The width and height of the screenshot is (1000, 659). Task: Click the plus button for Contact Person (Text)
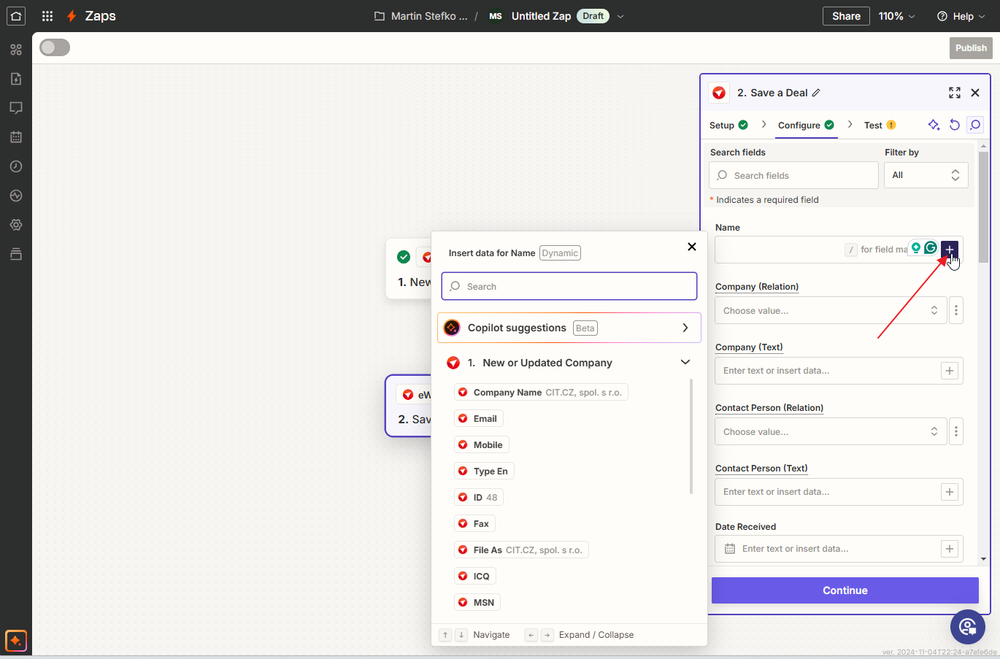coord(950,492)
